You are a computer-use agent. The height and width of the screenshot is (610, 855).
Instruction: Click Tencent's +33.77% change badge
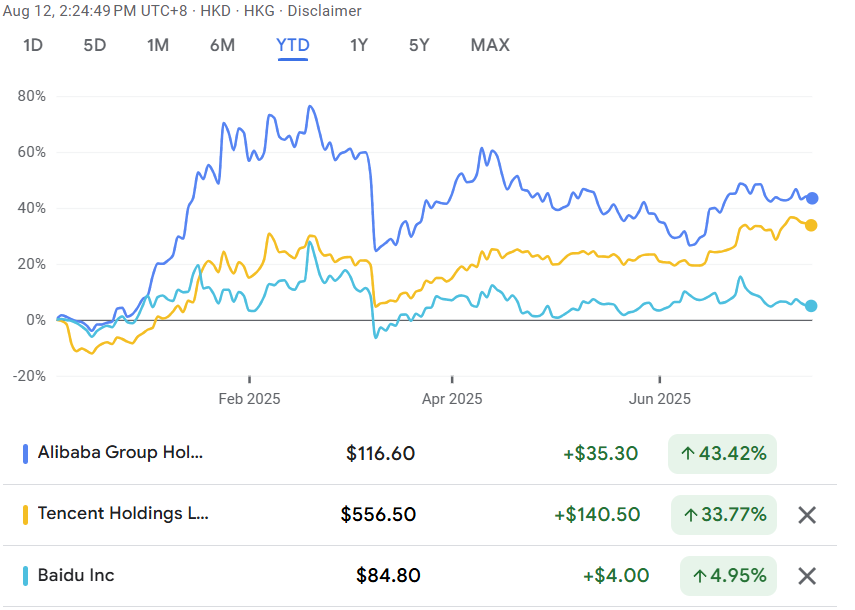(722, 515)
